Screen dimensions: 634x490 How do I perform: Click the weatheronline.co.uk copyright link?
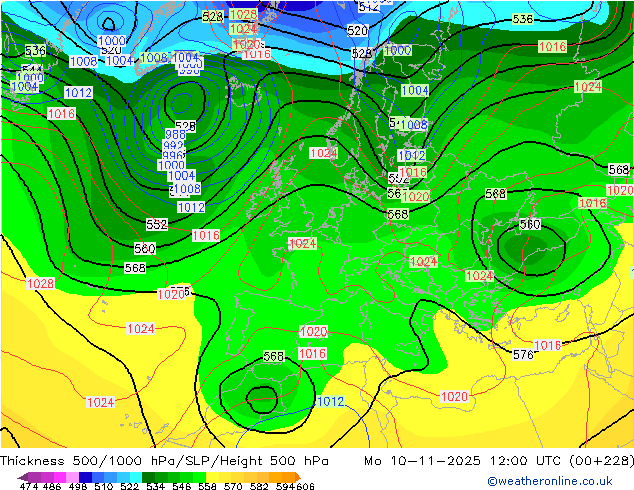[549, 481]
